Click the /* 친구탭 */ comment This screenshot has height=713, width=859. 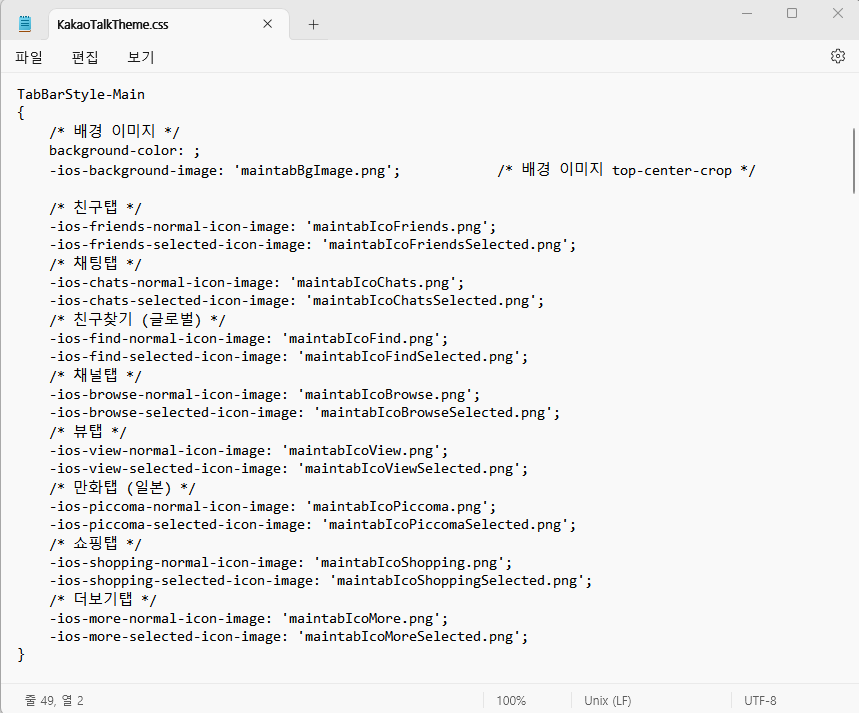(x=95, y=207)
